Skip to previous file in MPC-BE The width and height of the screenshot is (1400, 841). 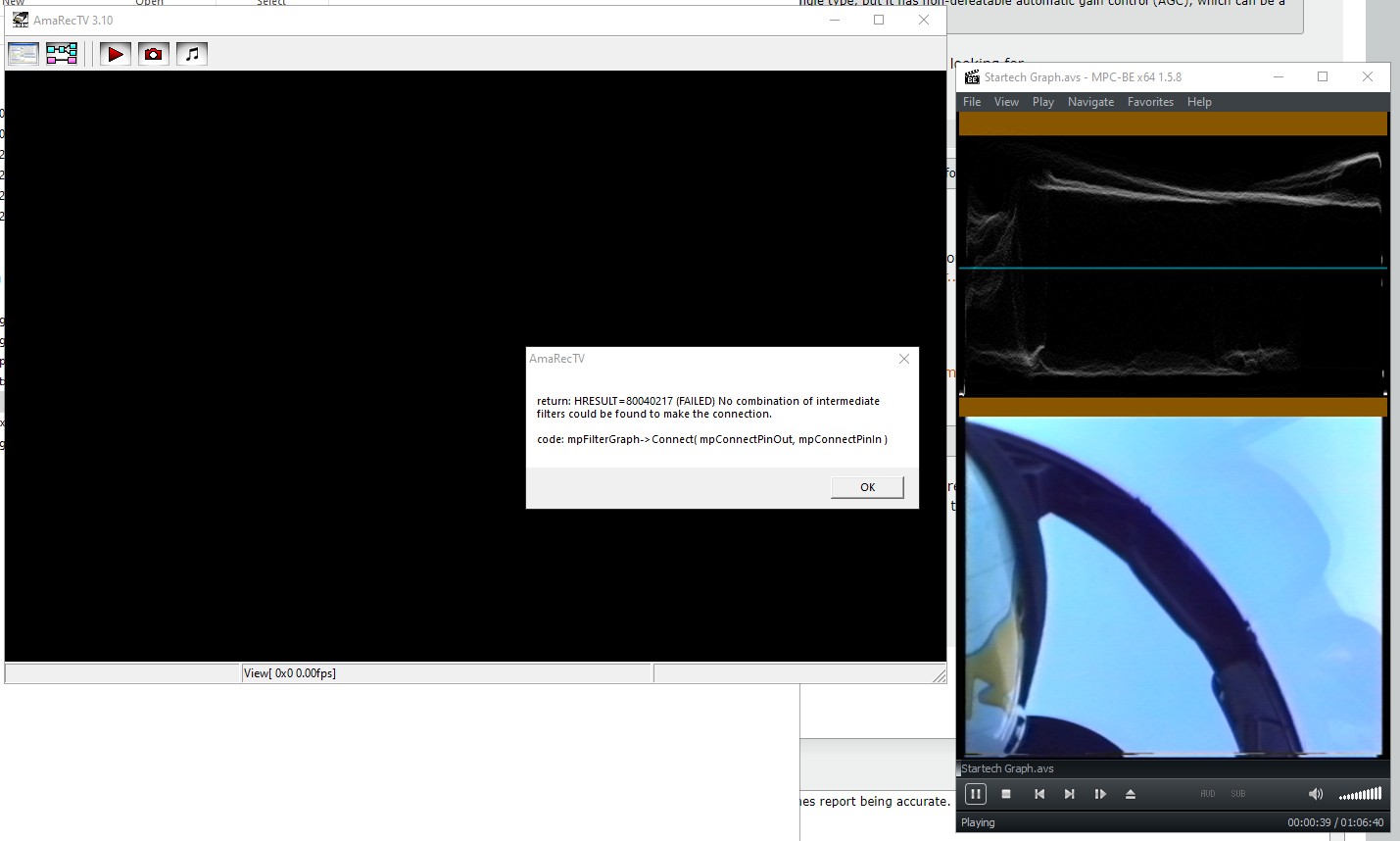coord(1039,794)
